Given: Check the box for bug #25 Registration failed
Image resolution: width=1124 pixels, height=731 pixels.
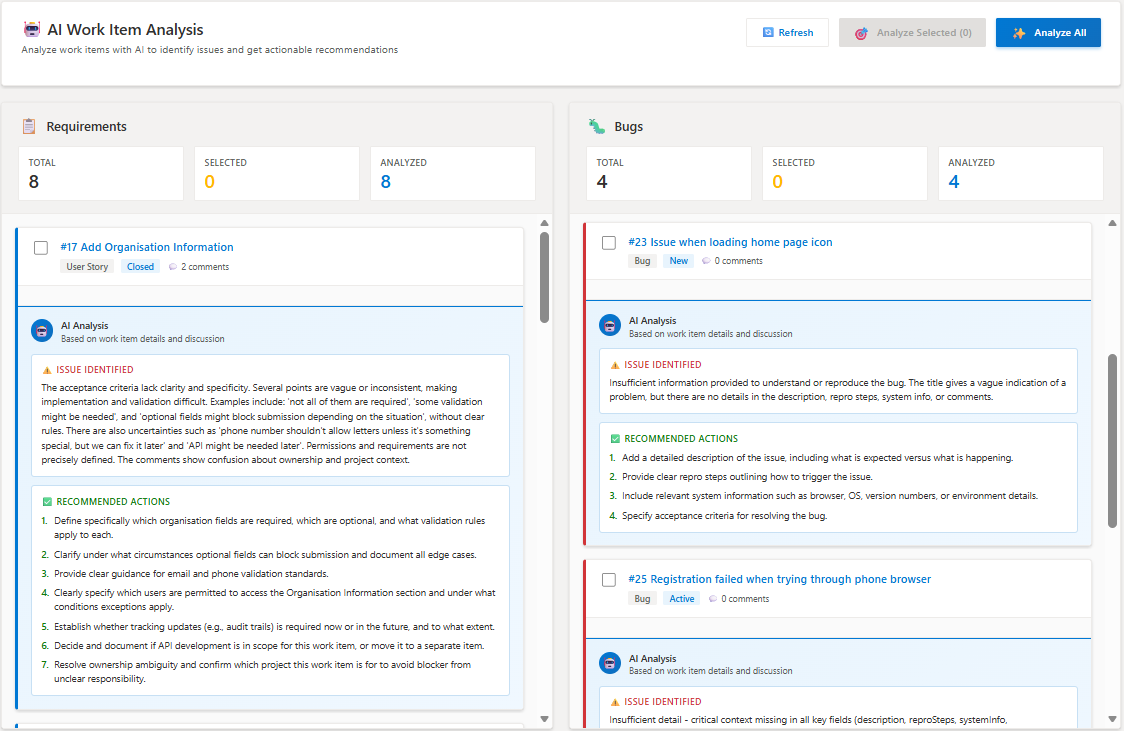Looking at the screenshot, I should [609, 580].
